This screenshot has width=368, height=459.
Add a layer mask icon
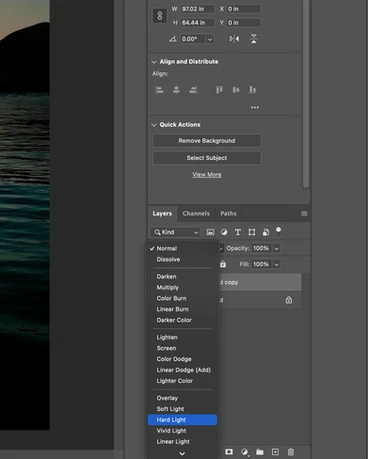click(x=229, y=452)
